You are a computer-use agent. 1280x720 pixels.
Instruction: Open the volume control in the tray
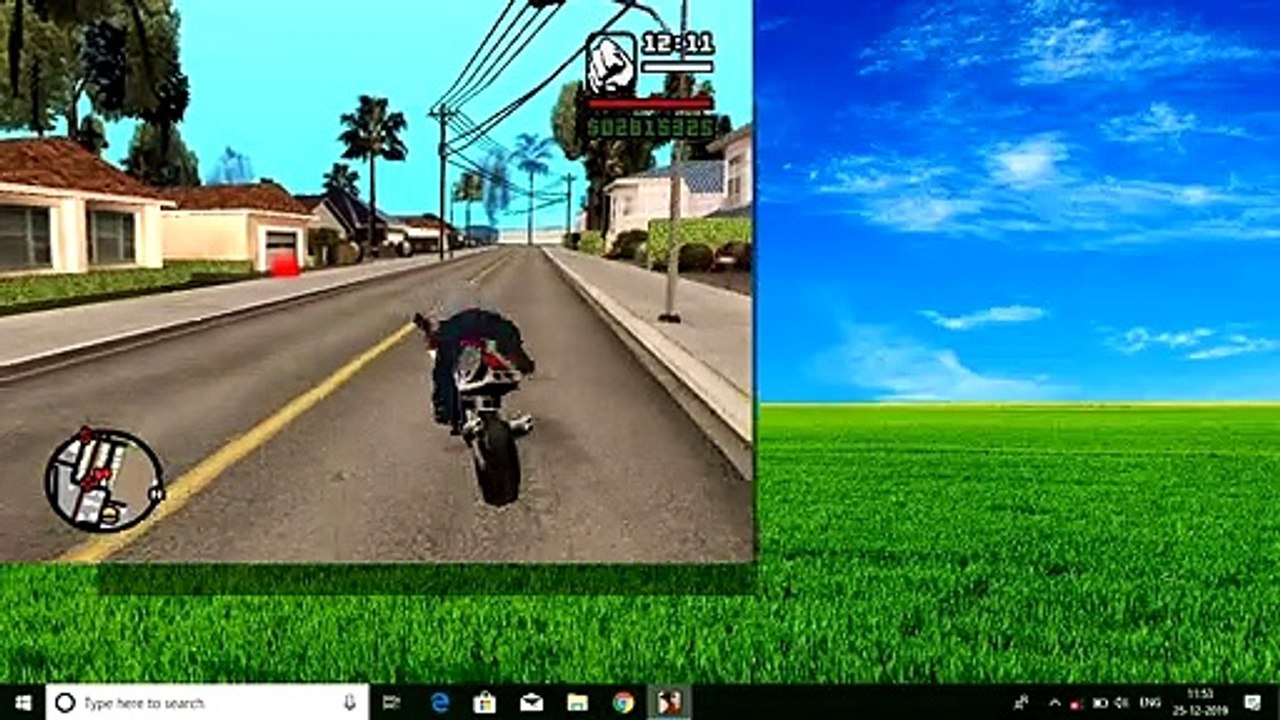click(x=1121, y=702)
